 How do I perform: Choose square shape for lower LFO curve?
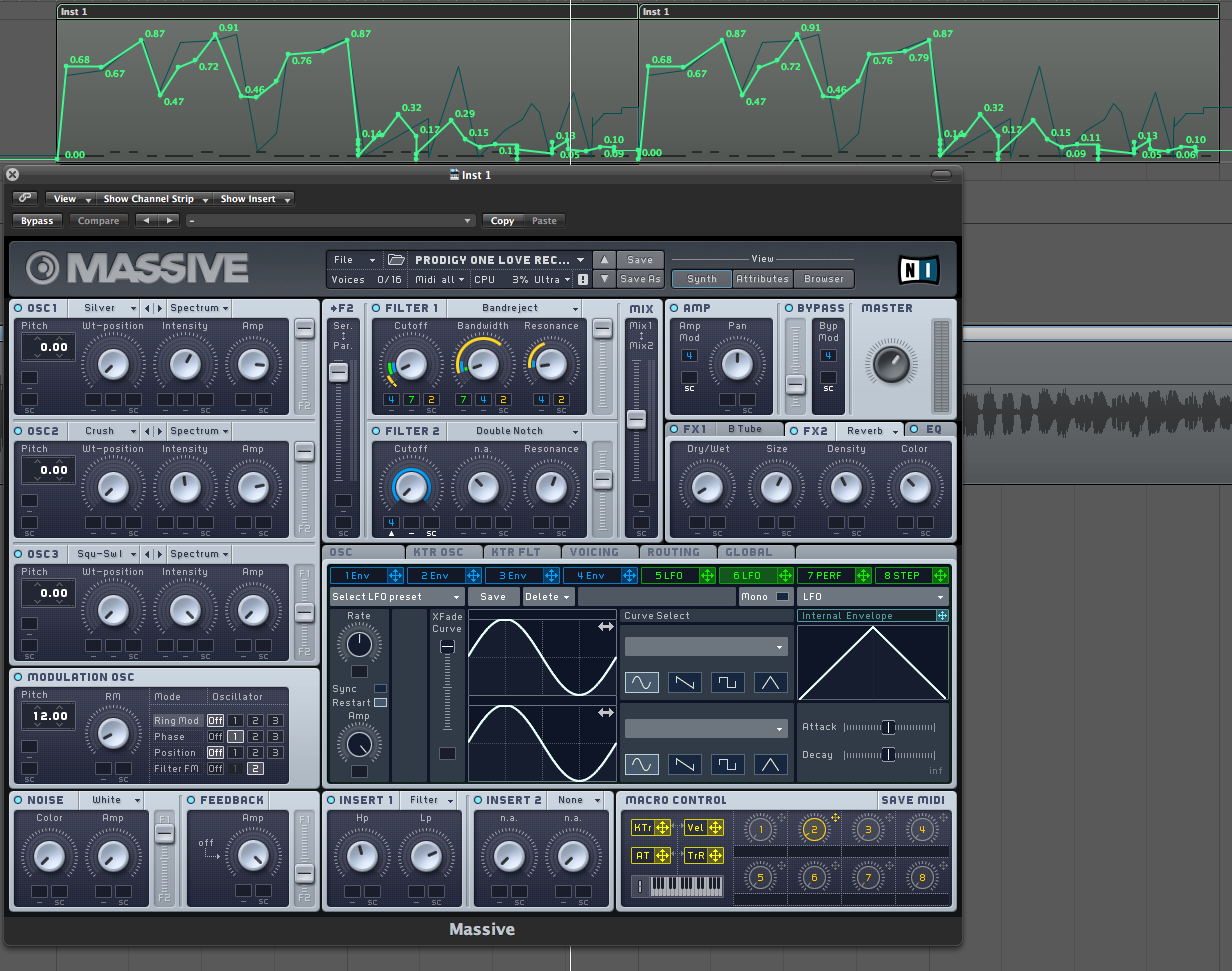coord(728,764)
